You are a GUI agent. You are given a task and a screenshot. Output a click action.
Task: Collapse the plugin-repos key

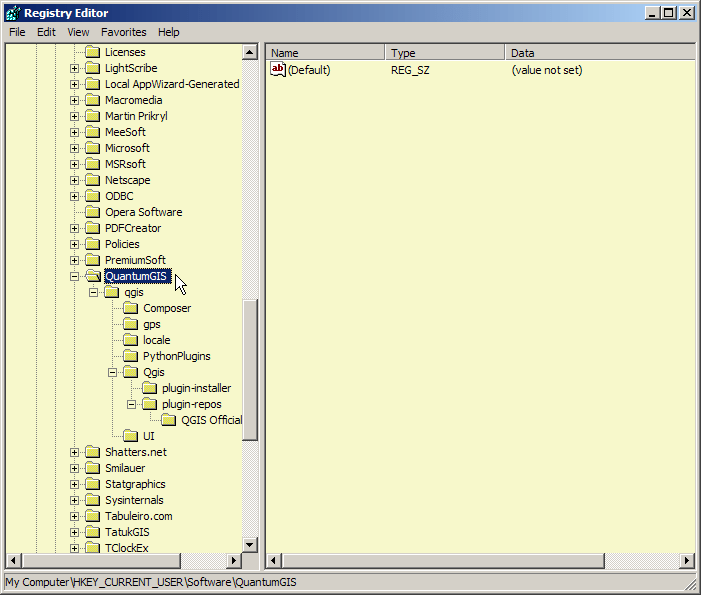tap(131, 405)
